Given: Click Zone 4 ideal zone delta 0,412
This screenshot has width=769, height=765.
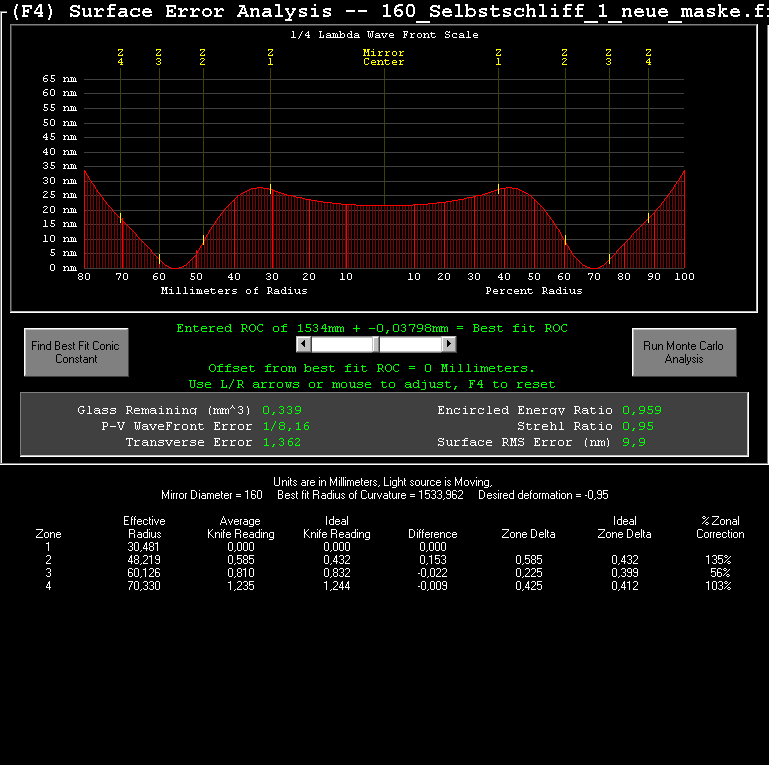Looking at the screenshot, I should coord(625,586).
